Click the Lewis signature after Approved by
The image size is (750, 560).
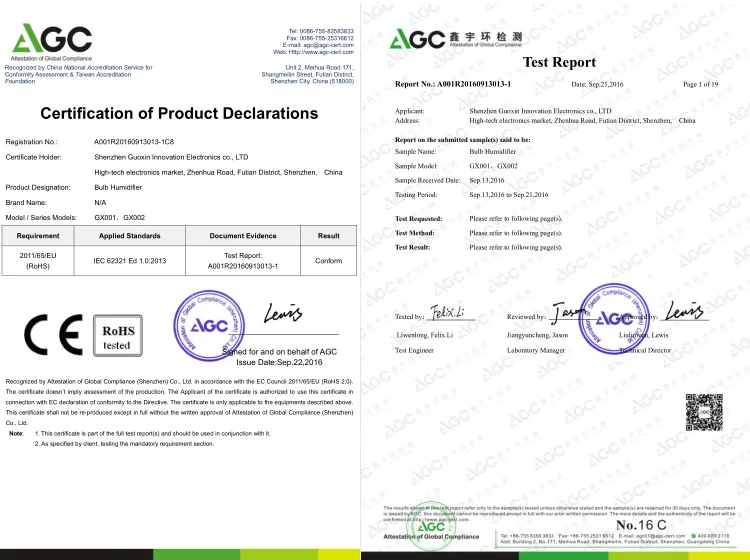tap(684, 310)
